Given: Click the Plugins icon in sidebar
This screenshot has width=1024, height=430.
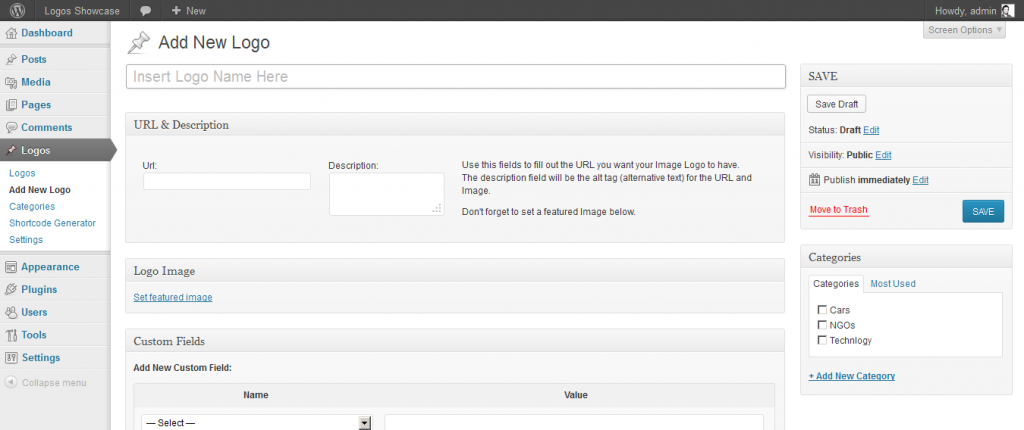Looking at the screenshot, I should [x=11, y=290].
